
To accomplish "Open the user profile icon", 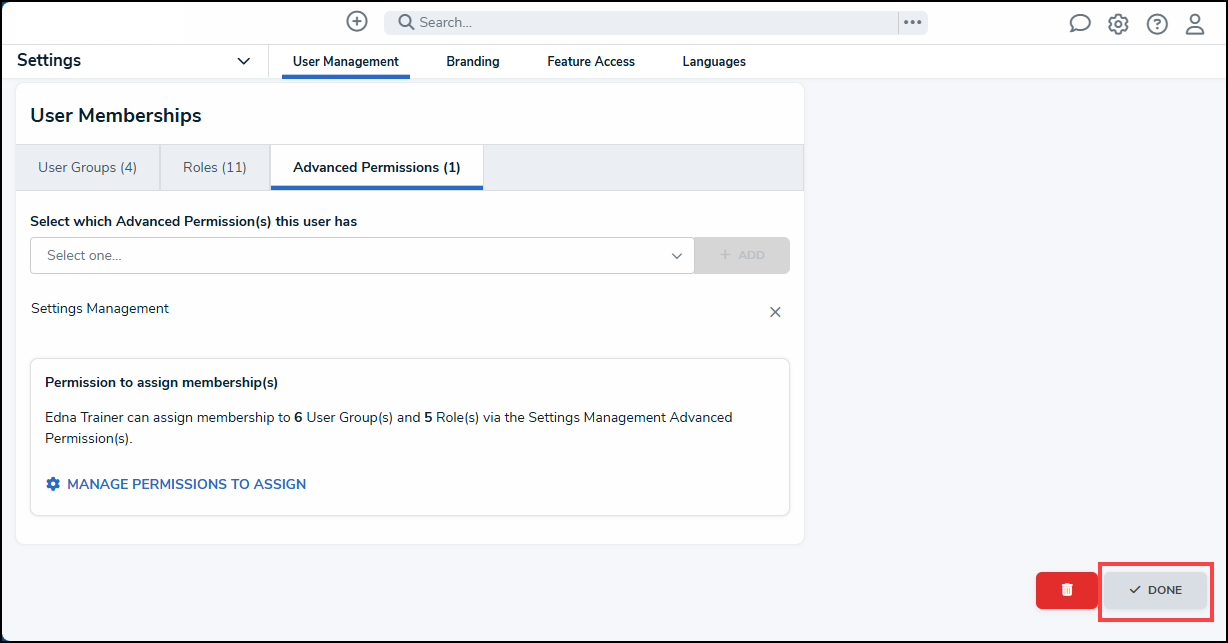I will coord(1195,24).
